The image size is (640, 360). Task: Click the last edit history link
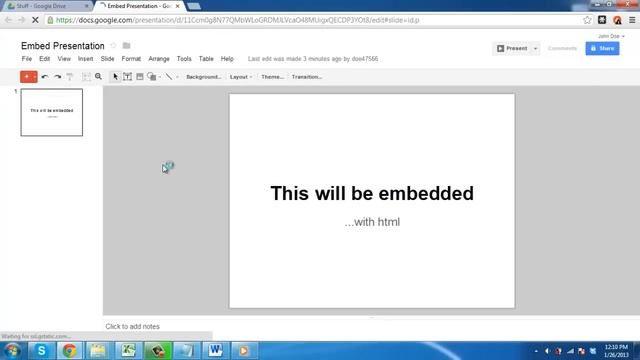pos(313,59)
